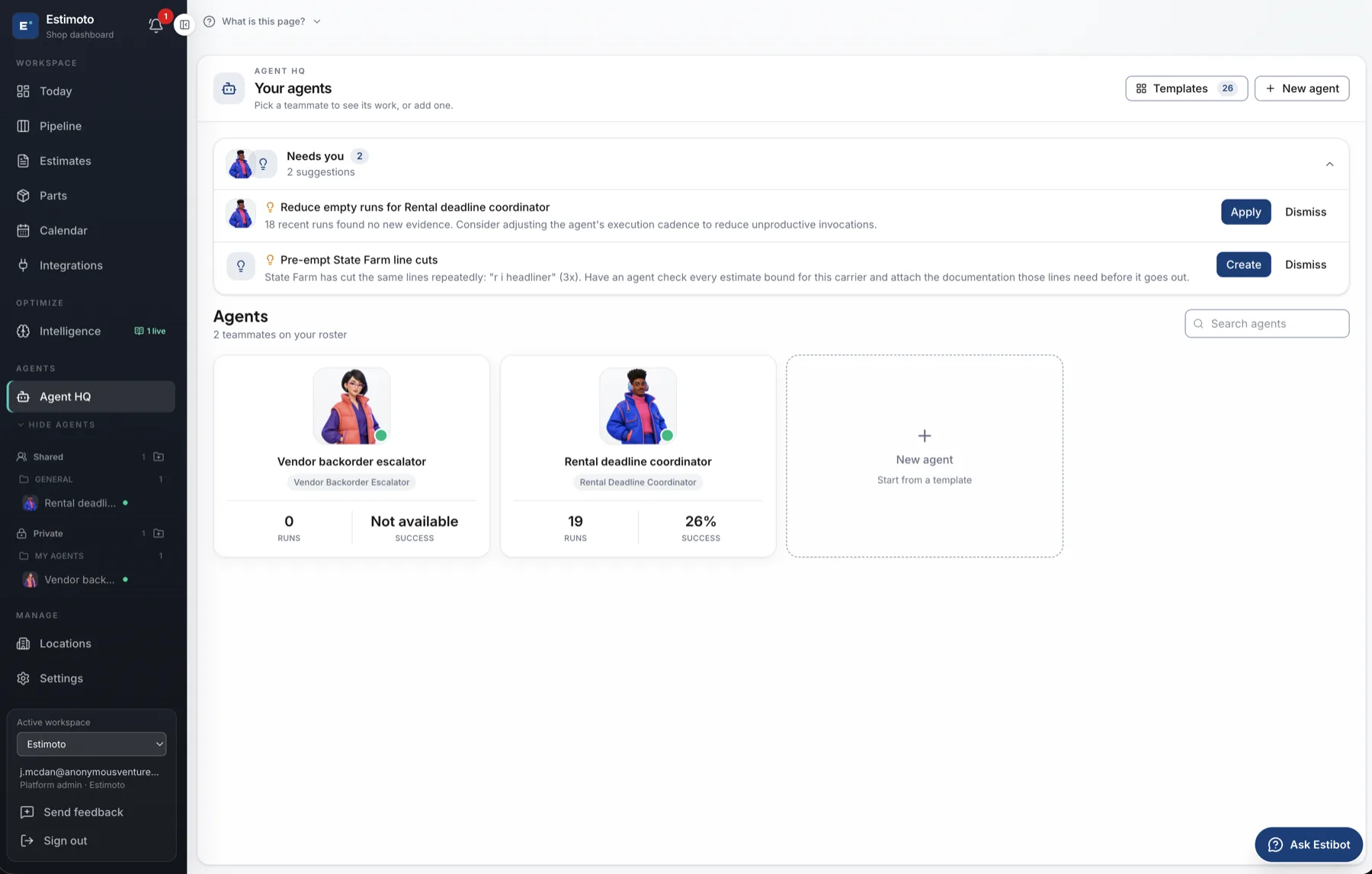Click the 26 templates count badge
1372x874 pixels.
[x=1227, y=88]
